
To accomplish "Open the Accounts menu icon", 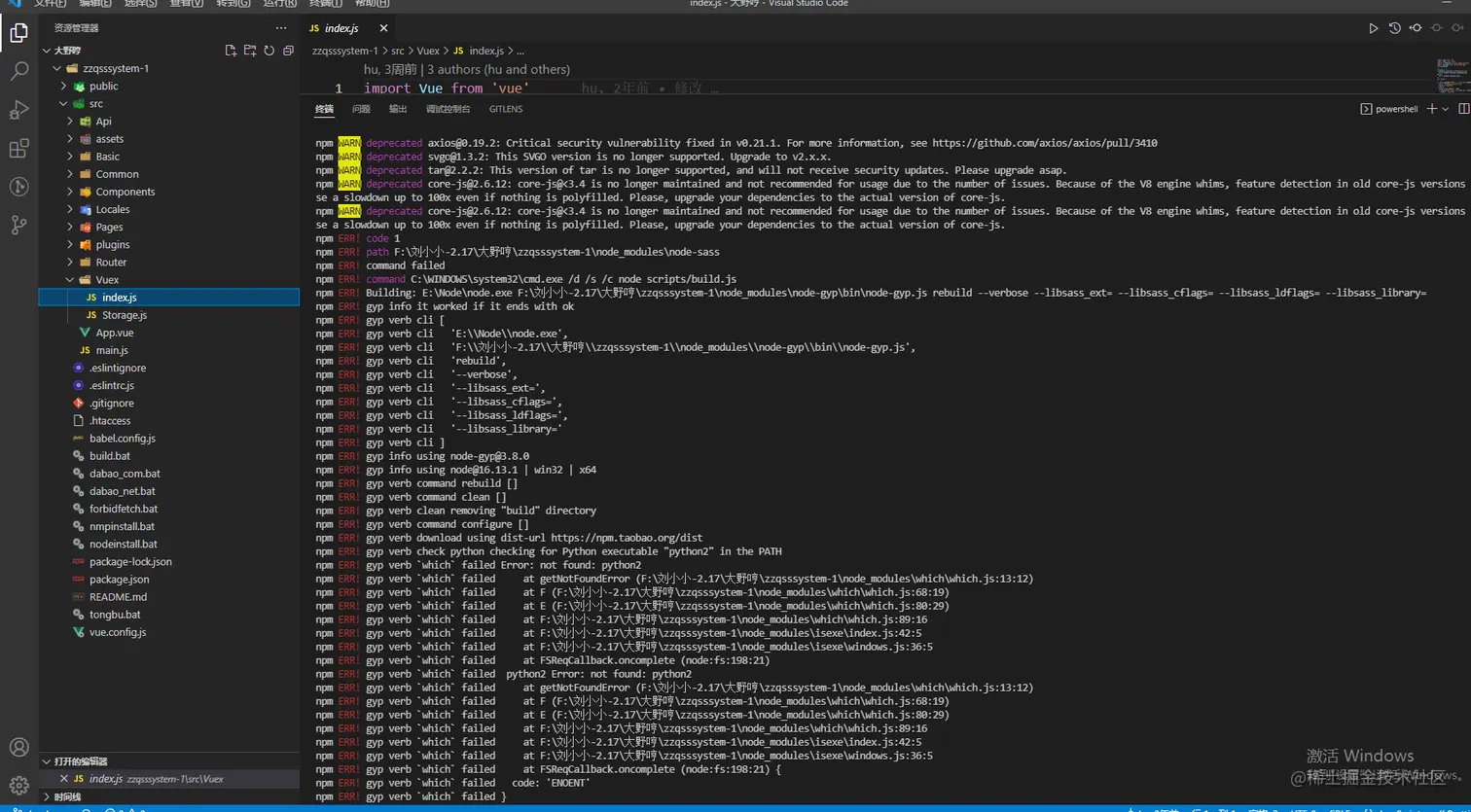I will (x=18, y=747).
